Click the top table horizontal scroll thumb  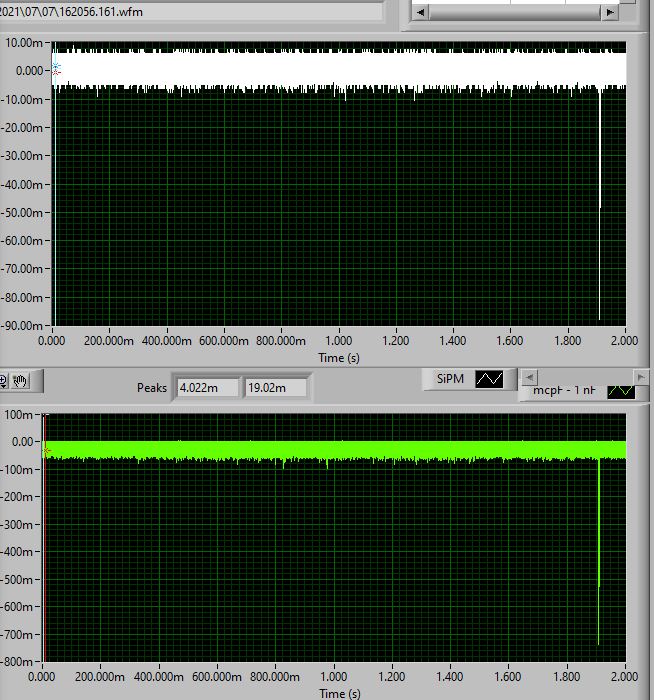coord(515,12)
